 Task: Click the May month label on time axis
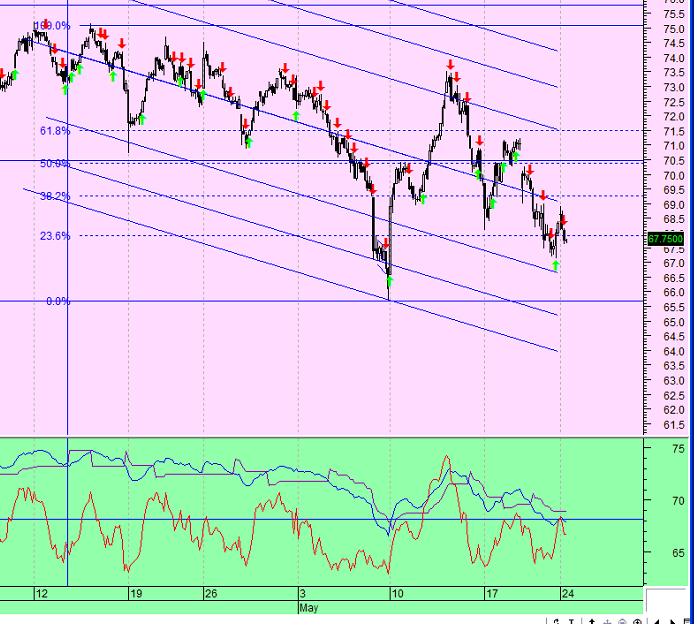coord(309,607)
